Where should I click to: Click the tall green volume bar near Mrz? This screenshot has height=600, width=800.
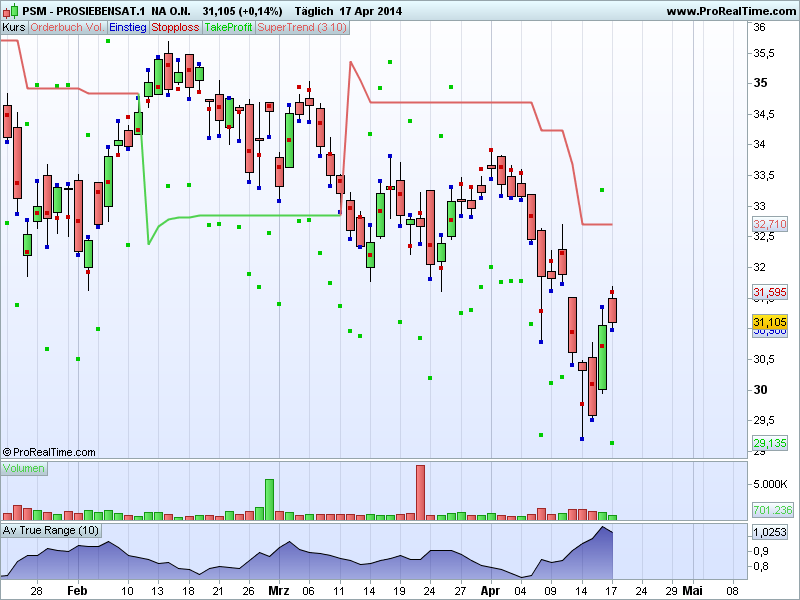[x=269, y=499]
